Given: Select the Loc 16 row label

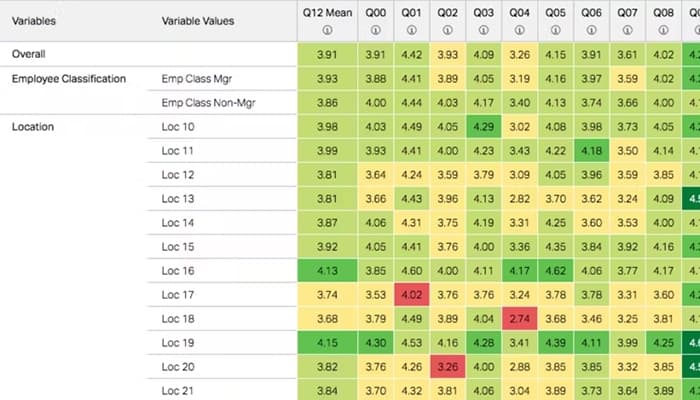Looking at the screenshot, I should pos(178,271).
